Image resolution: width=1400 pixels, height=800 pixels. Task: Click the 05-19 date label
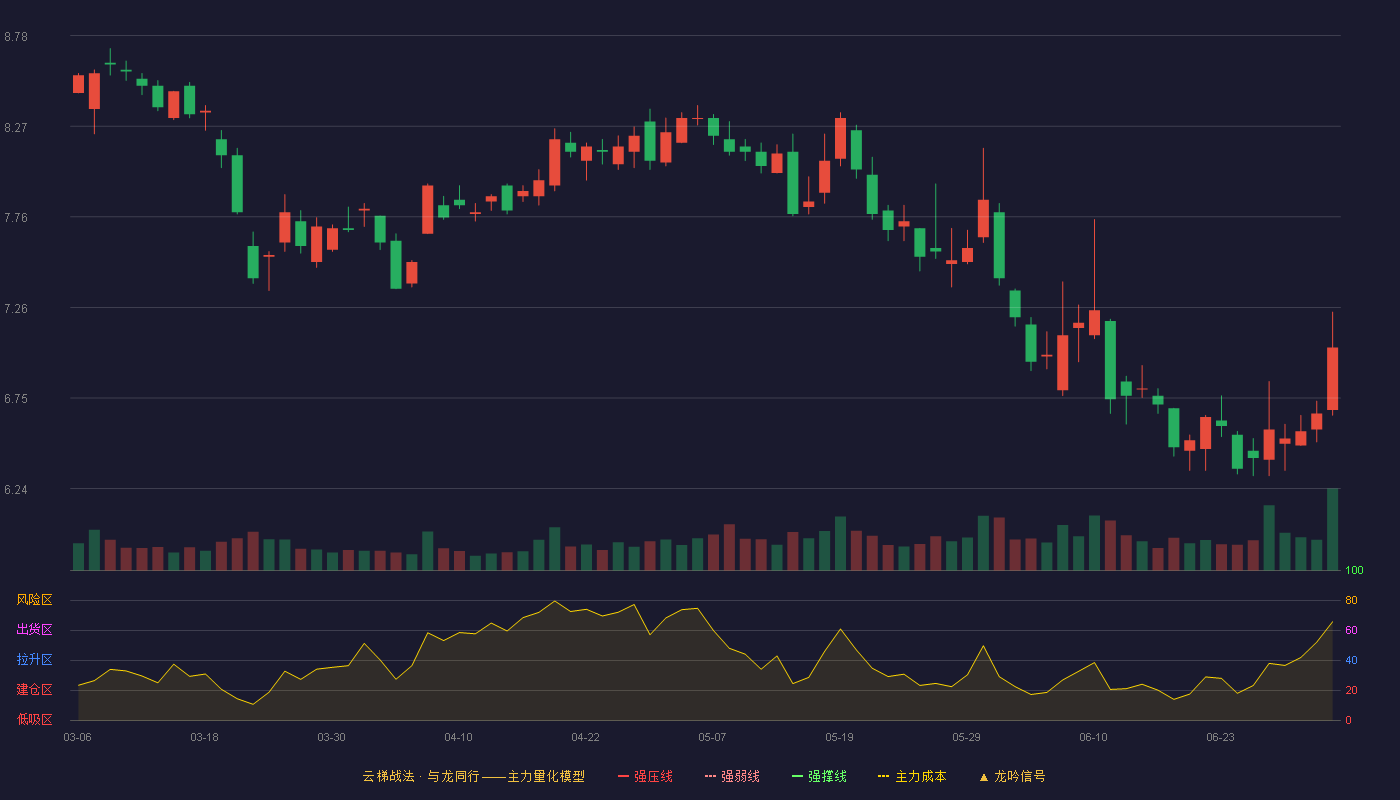tap(839, 737)
